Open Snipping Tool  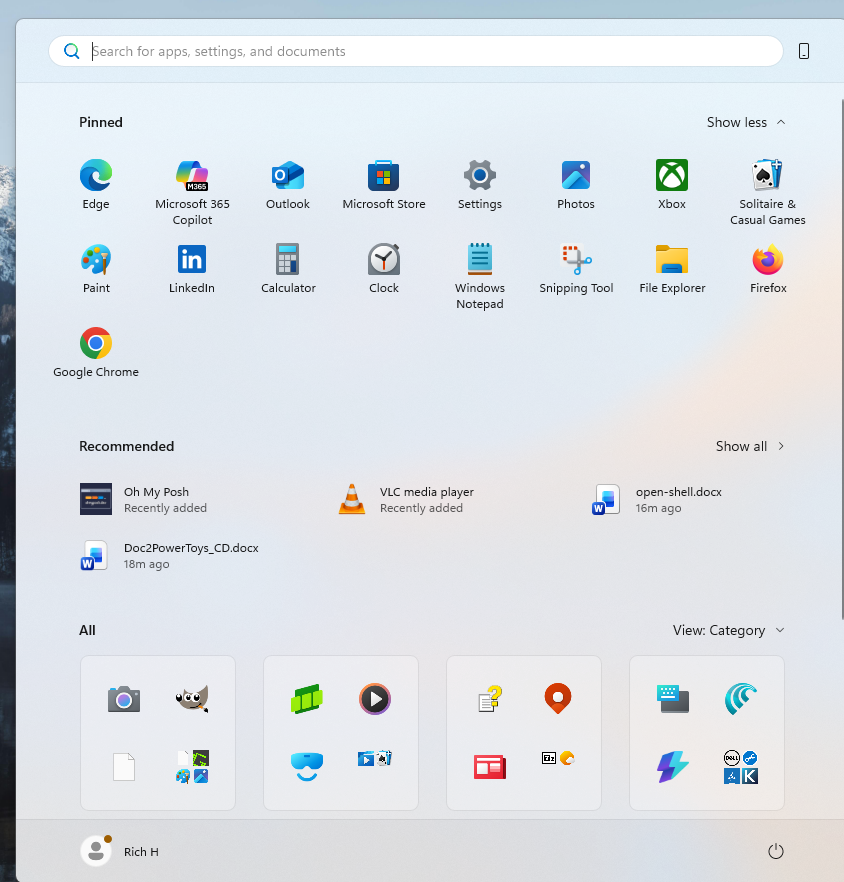(576, 269)
